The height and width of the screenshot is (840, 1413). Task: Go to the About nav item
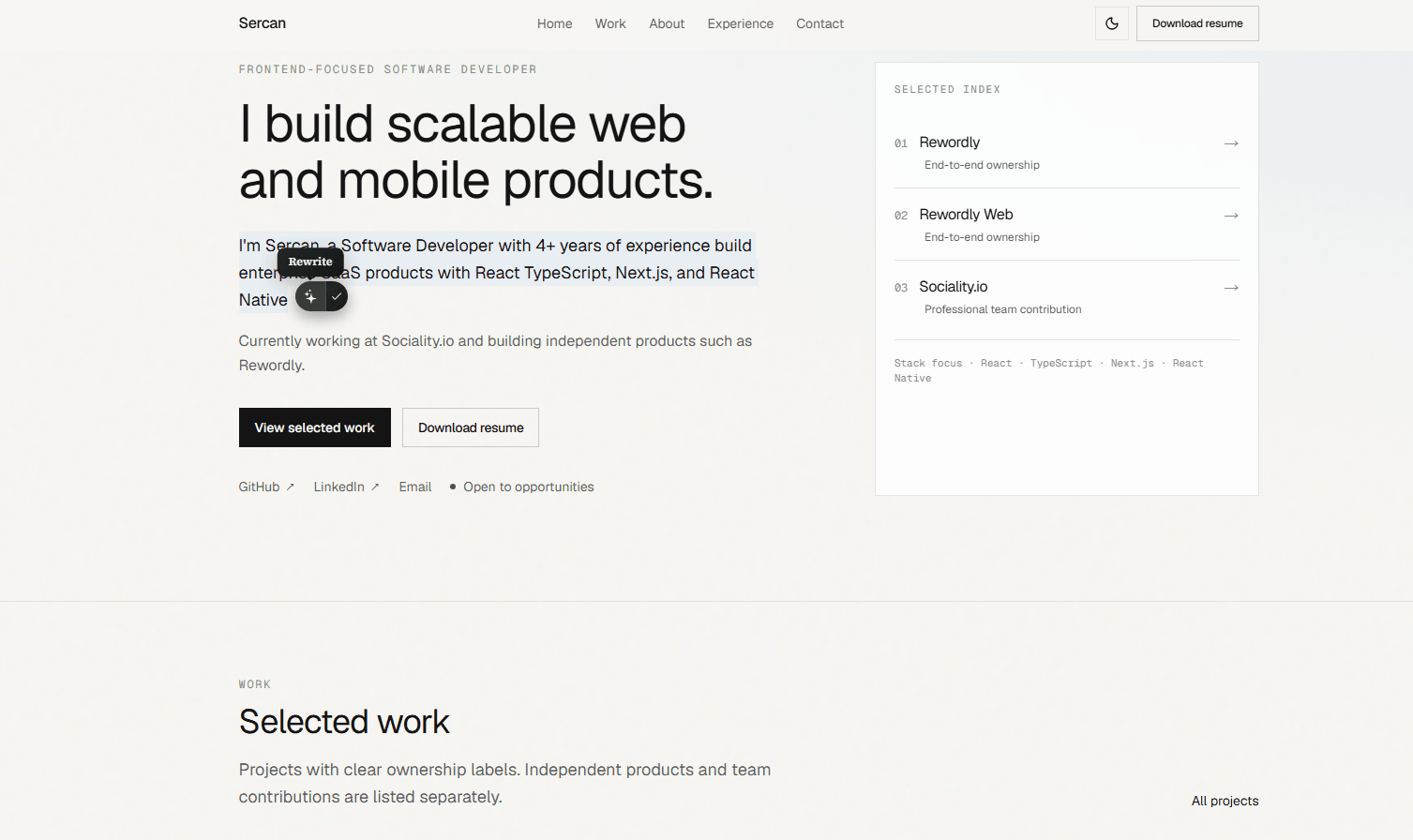tap(667, 23)
